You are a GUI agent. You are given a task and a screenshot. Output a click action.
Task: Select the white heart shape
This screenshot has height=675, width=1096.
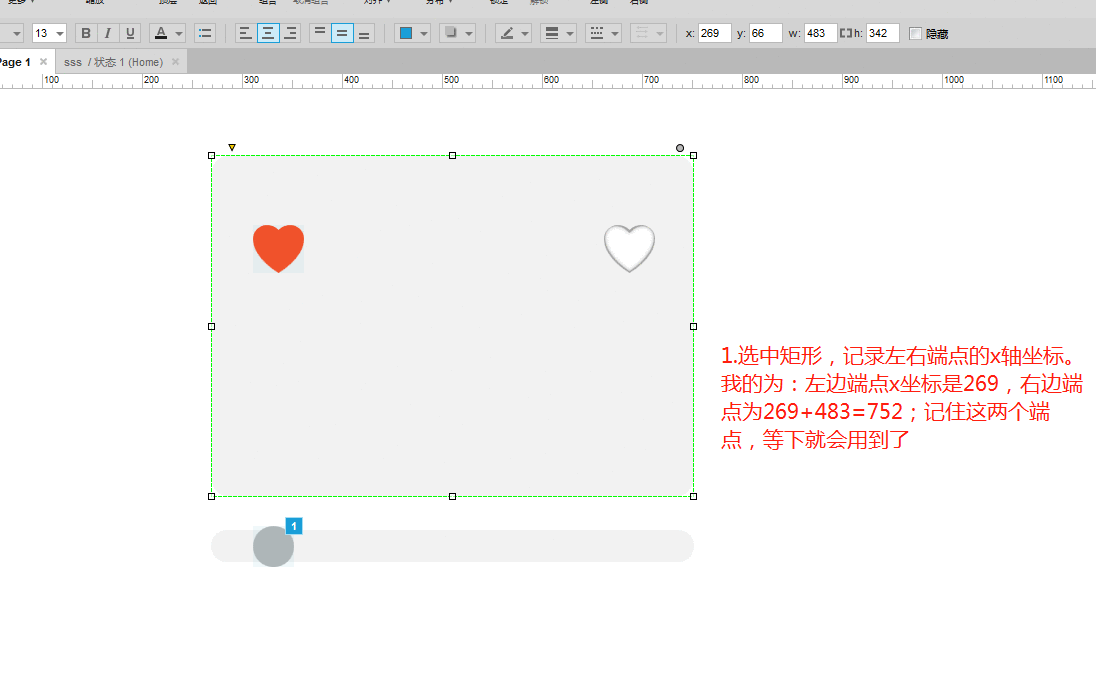pos(629,248)
